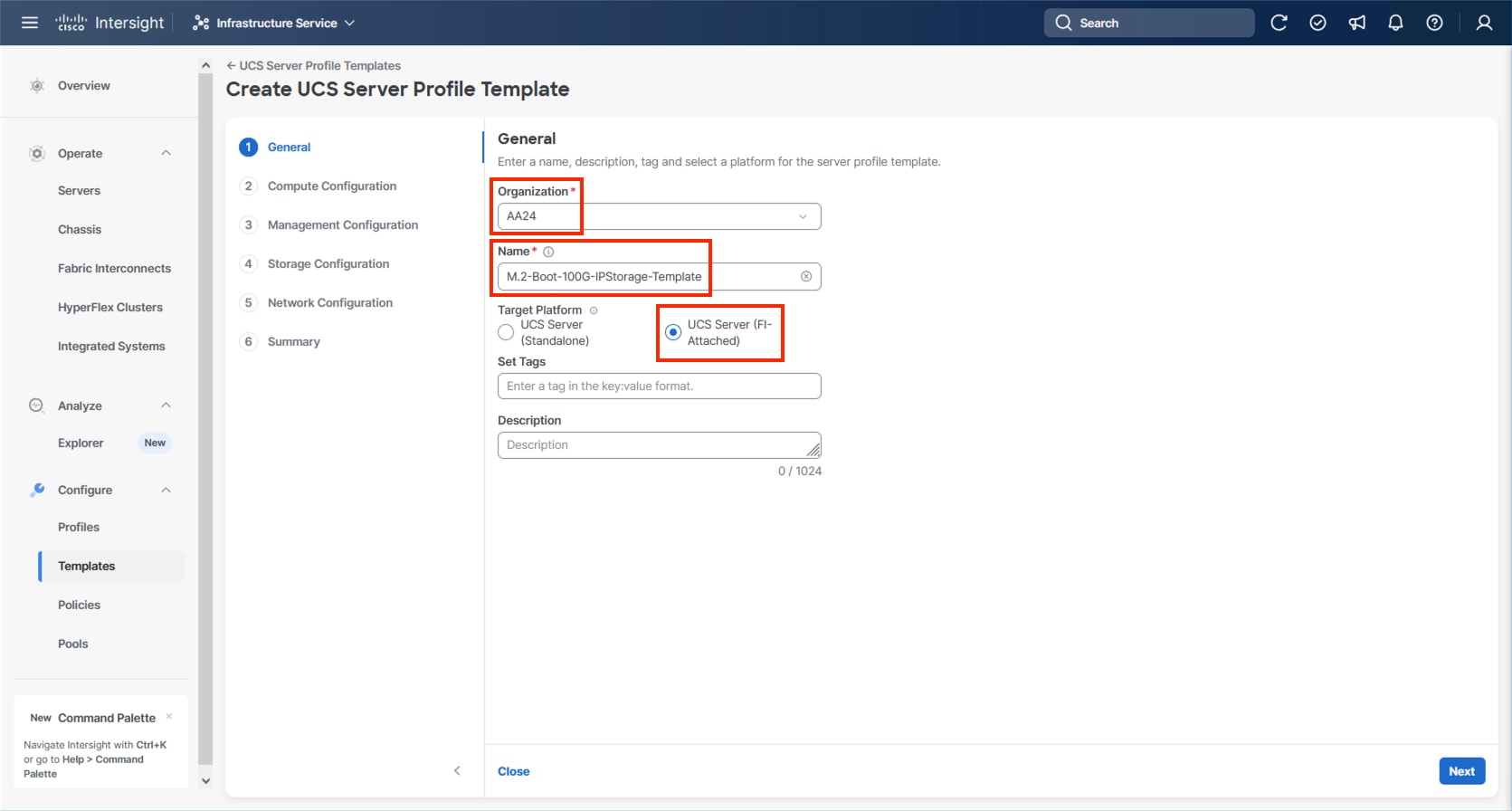Open Chassis in the sidebar
This screenshot has height=811, width=1512.
80,230
